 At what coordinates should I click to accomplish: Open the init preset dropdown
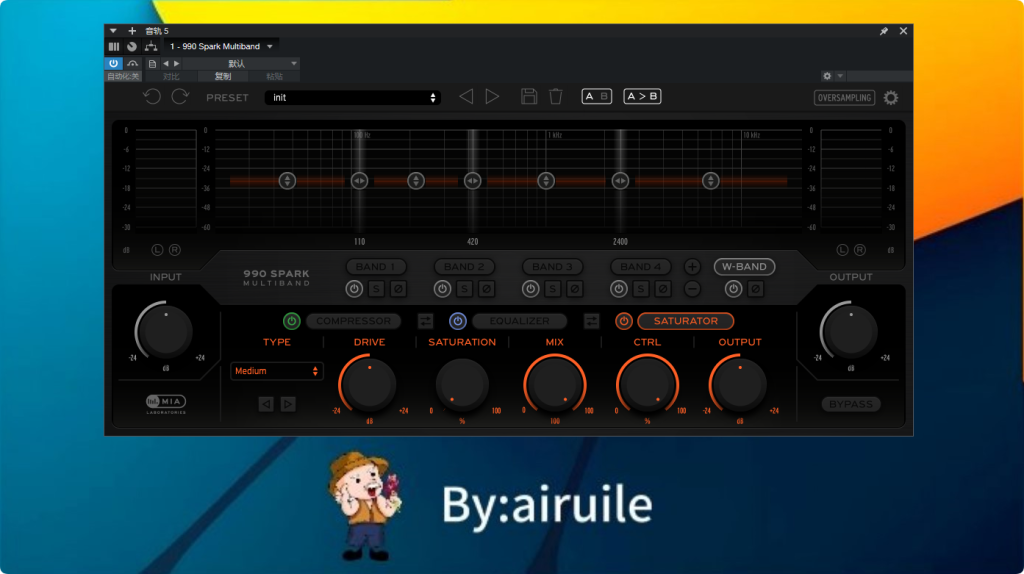[353, 97]
